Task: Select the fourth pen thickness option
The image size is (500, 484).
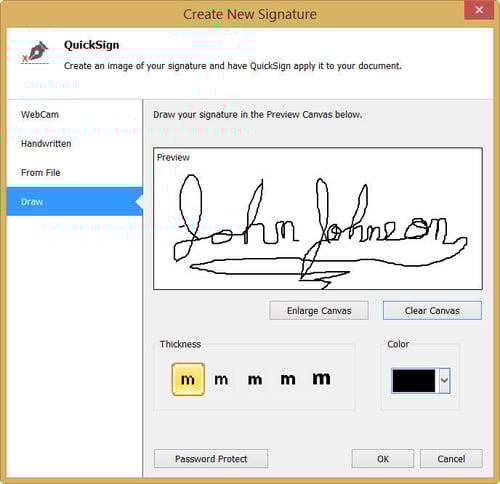Action: click(288, 379)
